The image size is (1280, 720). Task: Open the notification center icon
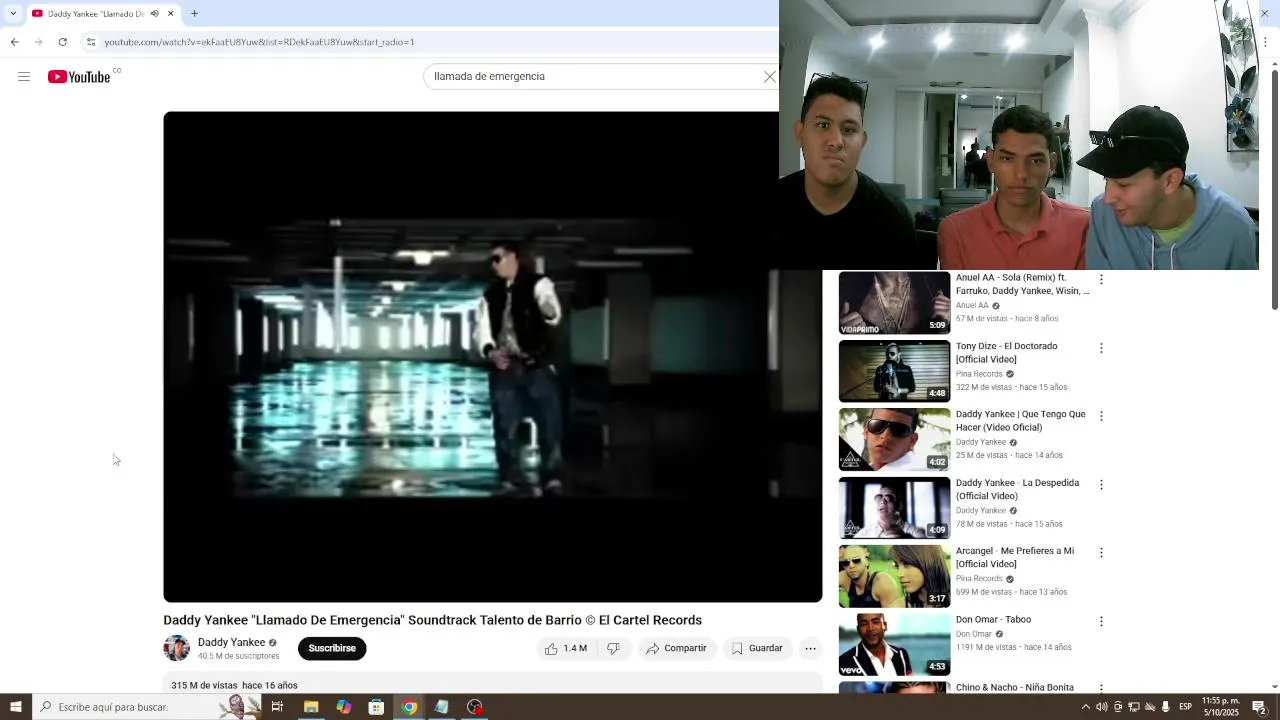[x=1260, y=707]
